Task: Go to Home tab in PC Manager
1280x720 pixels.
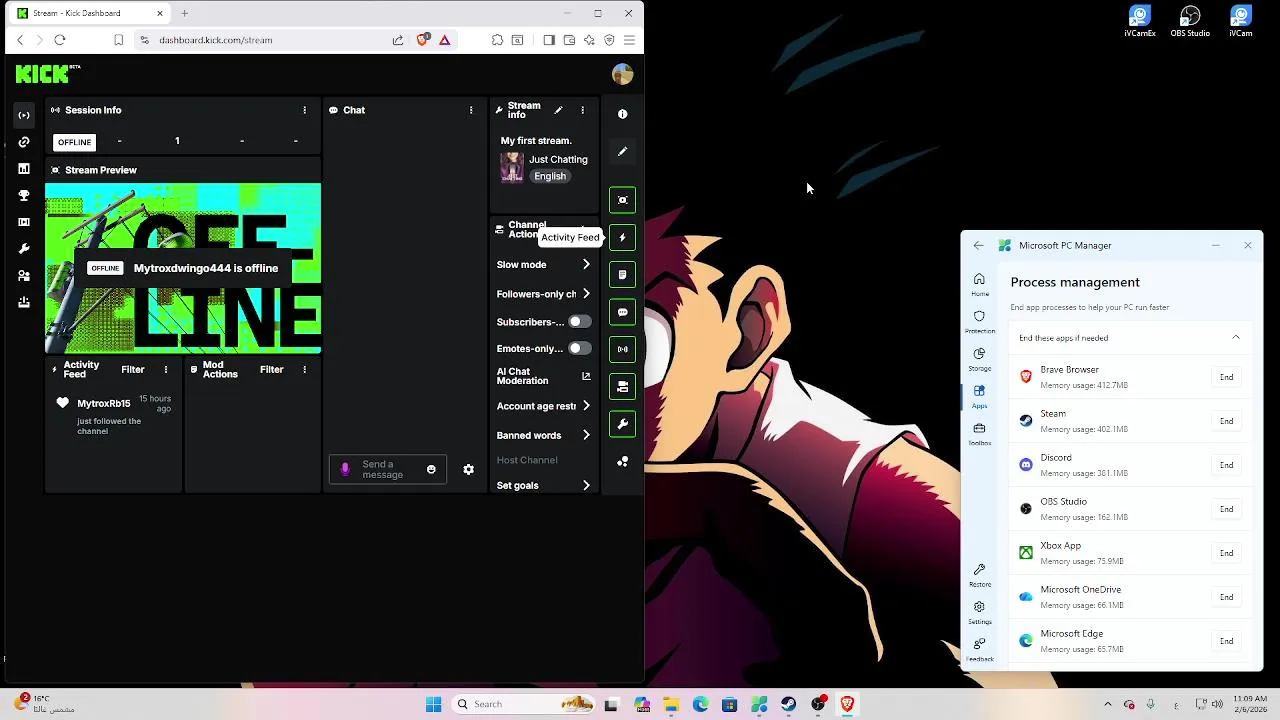Action: coord(979,284)
